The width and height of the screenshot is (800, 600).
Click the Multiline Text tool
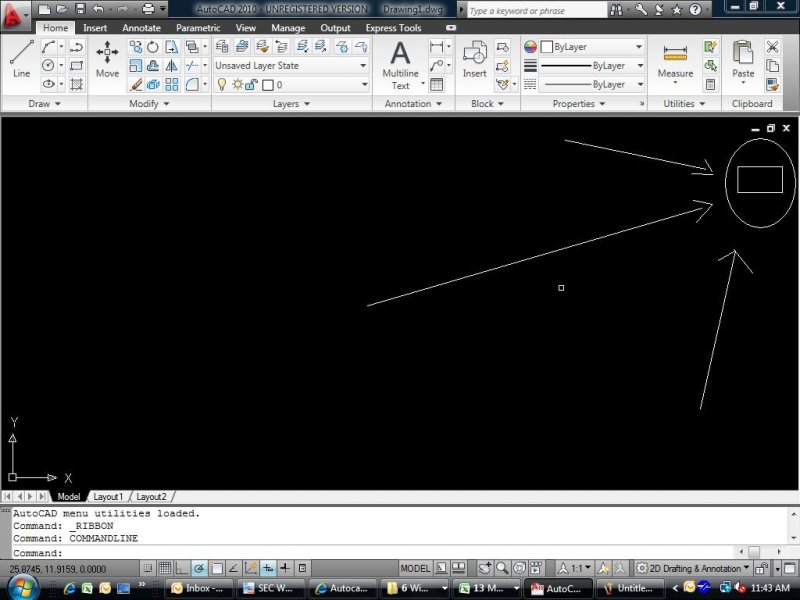click(x=401, y=65)
